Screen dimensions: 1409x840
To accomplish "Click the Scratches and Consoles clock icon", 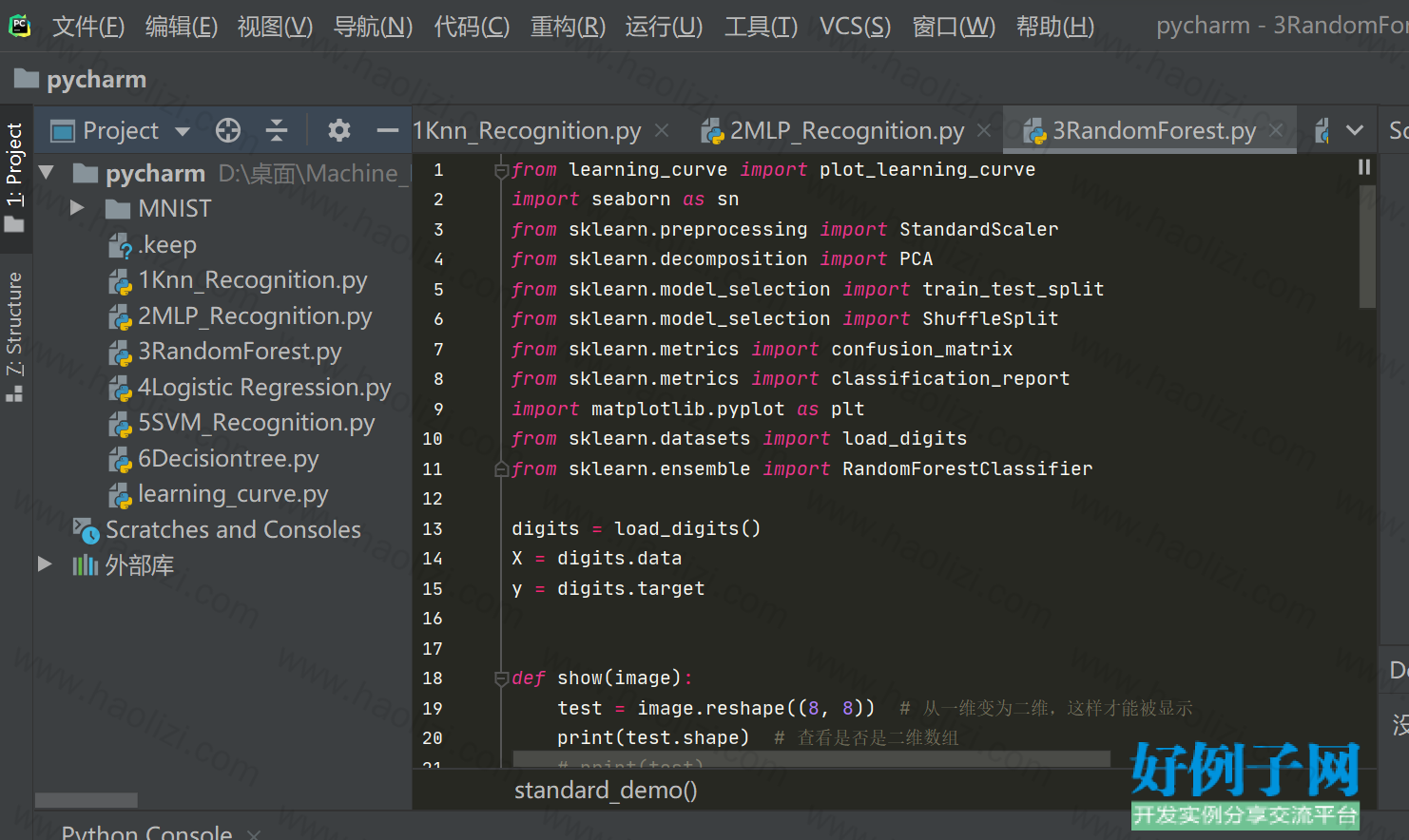I will [86, 530].
